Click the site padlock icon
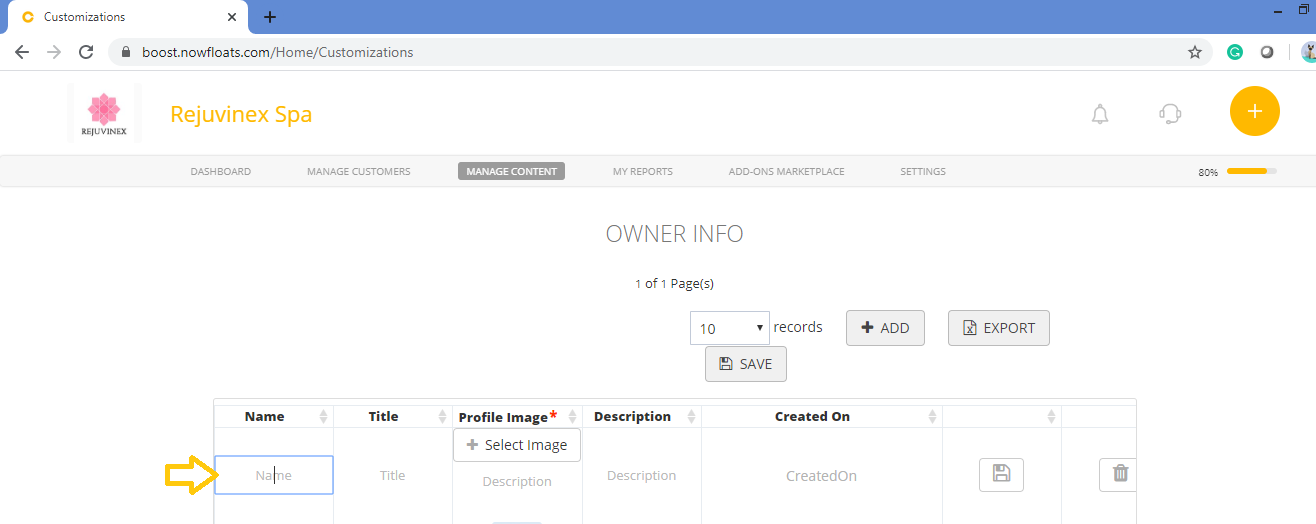 pyautogui.click(x=126, y=52)
